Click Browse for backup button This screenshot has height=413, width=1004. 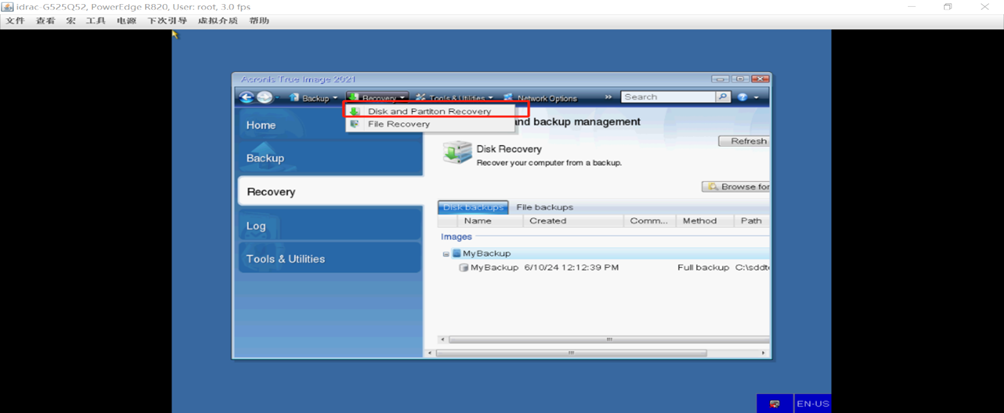coord(736,187)
